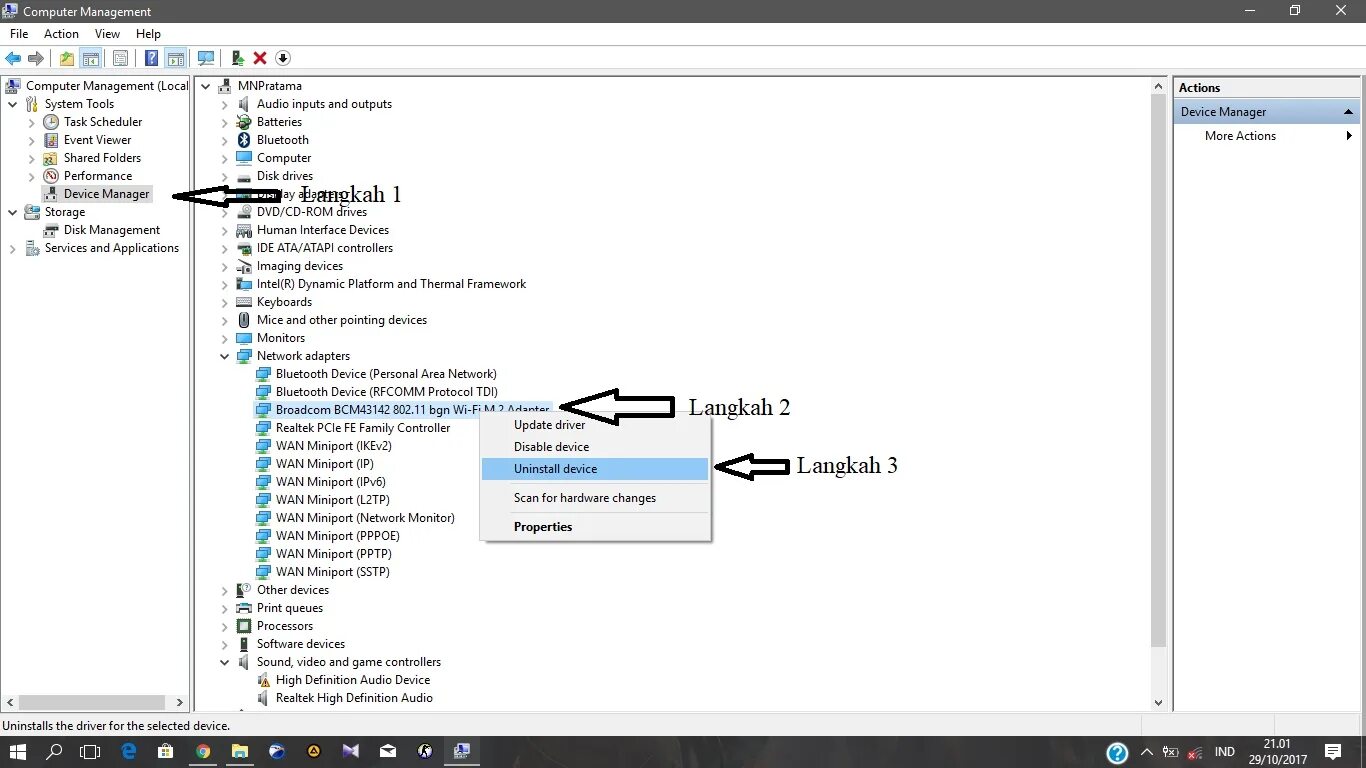
Task: Show hidden system tray icons chevron
Action: [x=1146, y=752]
